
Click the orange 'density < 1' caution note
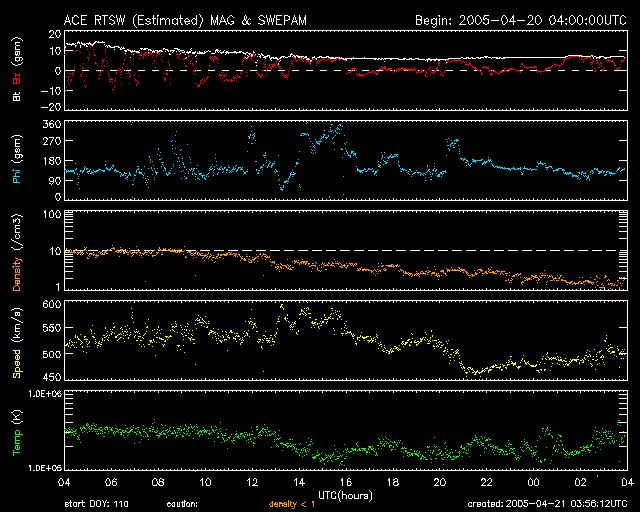click(x=292, y=504)
